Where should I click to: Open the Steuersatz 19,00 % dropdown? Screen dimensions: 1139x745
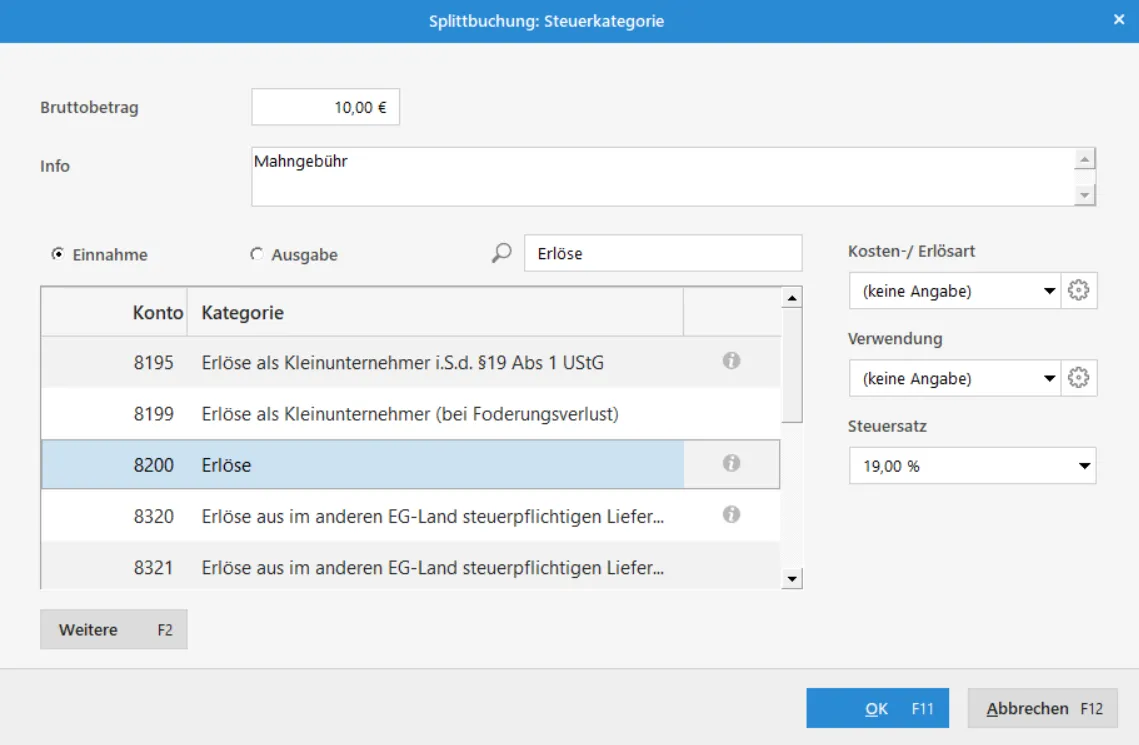tap(972, 466)
